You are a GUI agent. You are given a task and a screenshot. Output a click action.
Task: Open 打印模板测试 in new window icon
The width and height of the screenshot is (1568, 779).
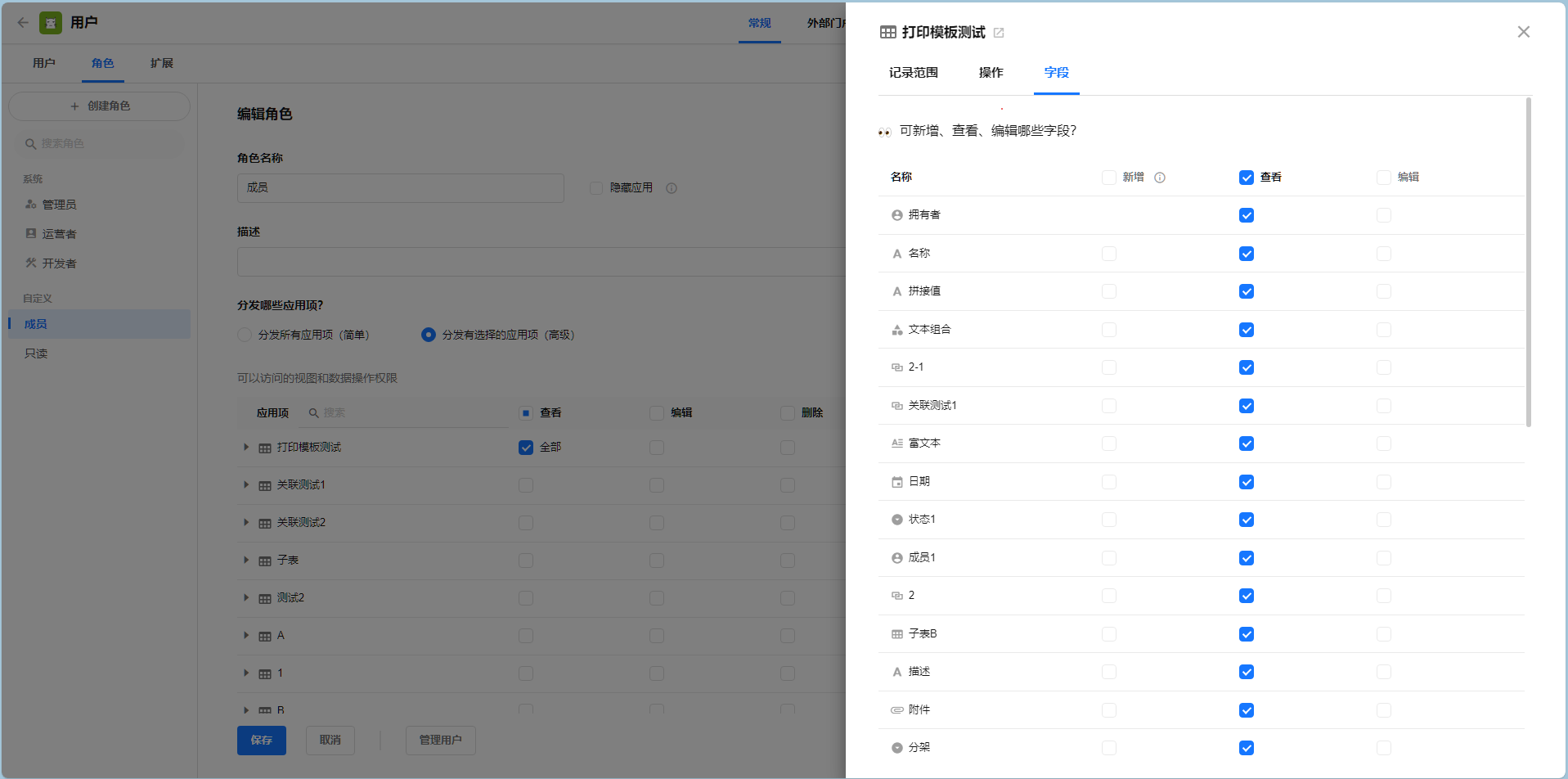click(999, 33)
